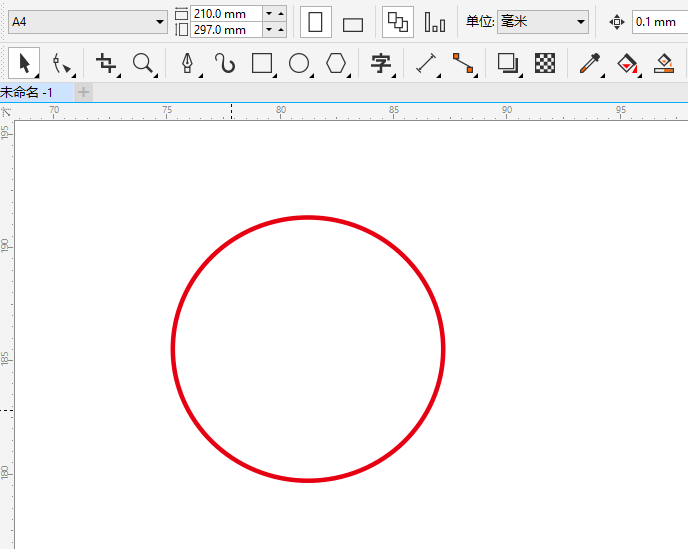Viewport: 688px width, 549px height.
Task: Select the Transparency checkerboard tool
Action: (545, 63)
